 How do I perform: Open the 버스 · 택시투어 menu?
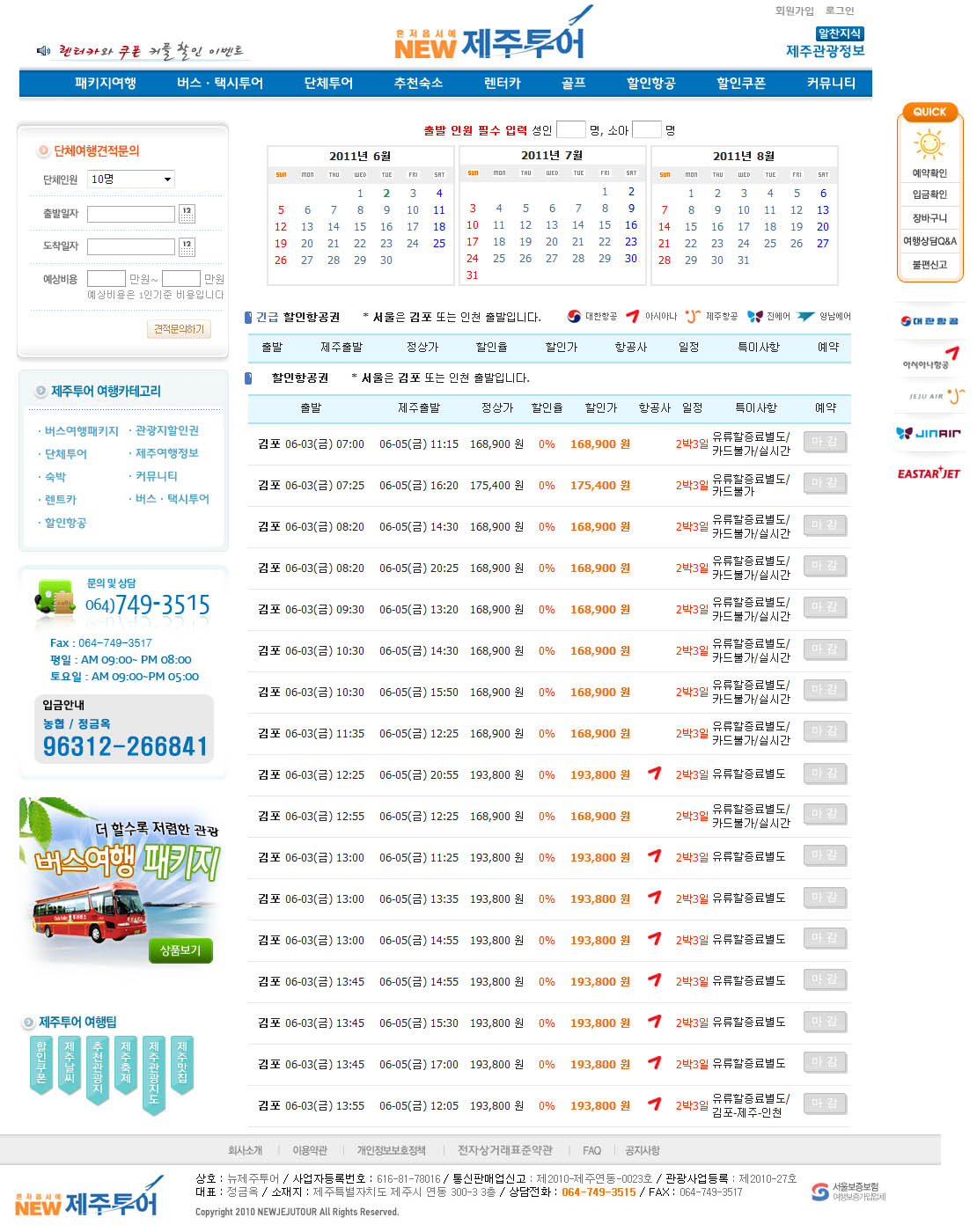pyautogui.click(x=220, y=83)
